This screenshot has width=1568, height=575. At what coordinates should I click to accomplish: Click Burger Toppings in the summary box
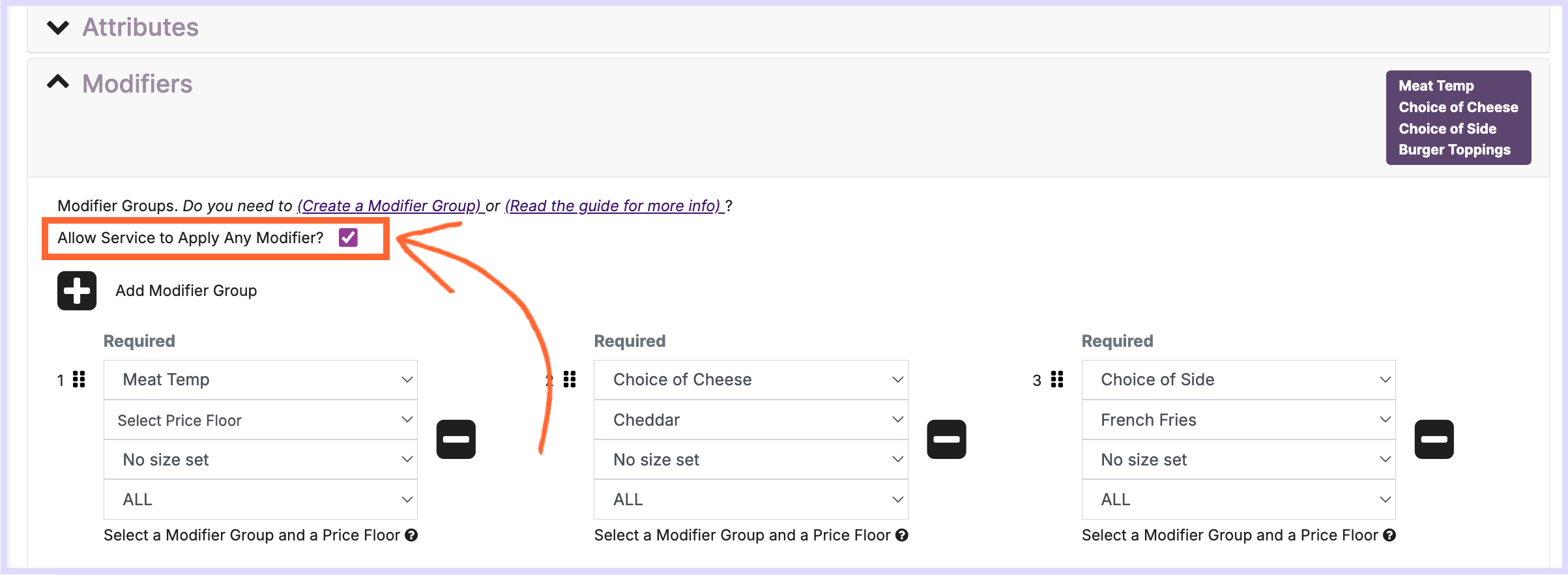(x=1454, y=150)
